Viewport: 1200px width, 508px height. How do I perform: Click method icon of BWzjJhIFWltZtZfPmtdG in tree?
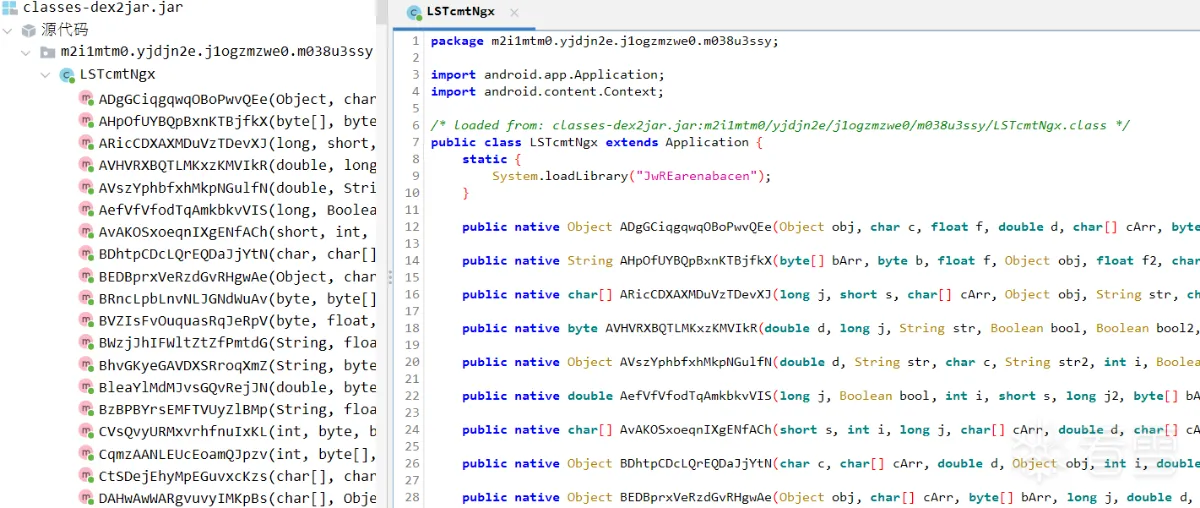(86, 343)
